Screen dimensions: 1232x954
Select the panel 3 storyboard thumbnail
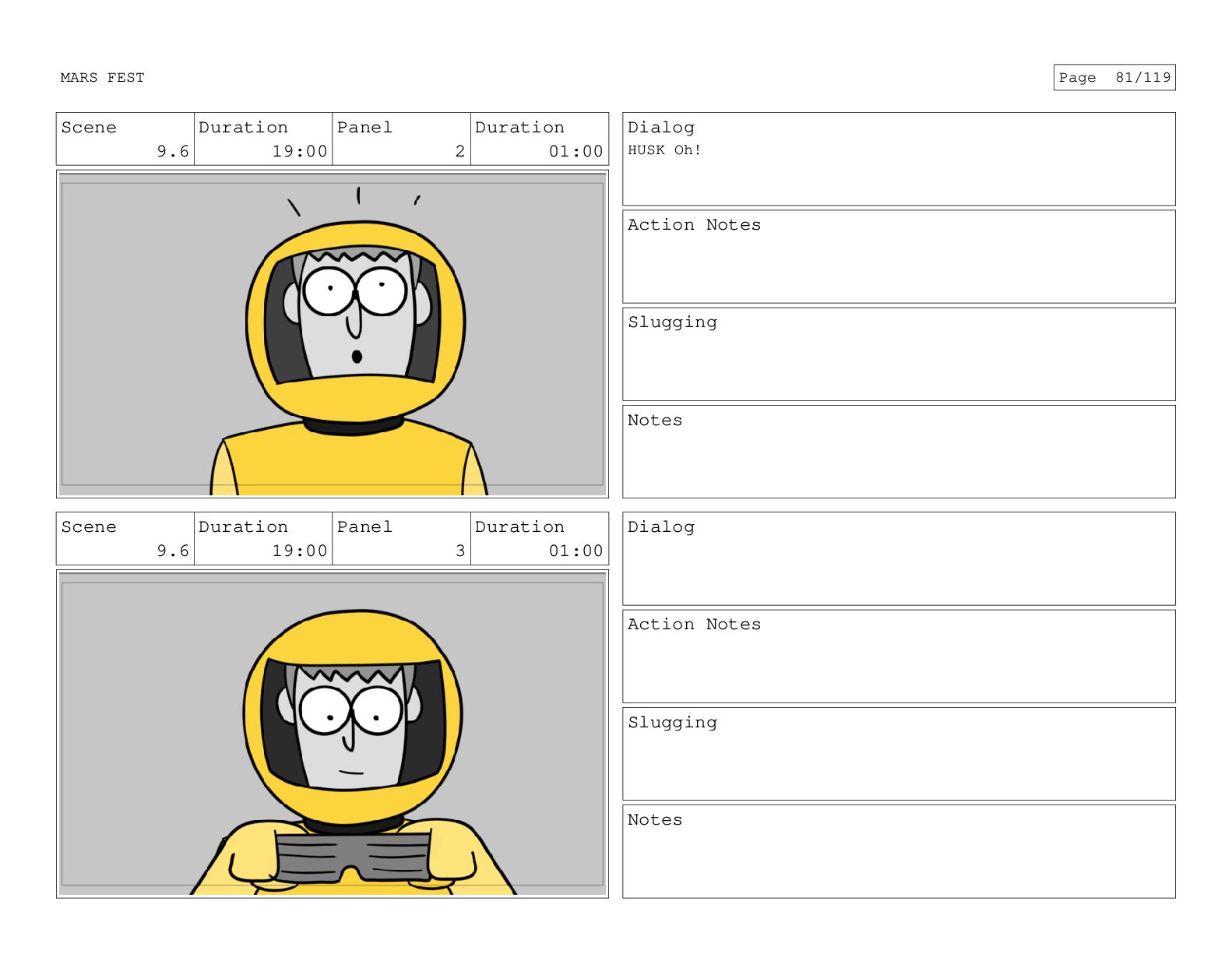coord(333,734)
